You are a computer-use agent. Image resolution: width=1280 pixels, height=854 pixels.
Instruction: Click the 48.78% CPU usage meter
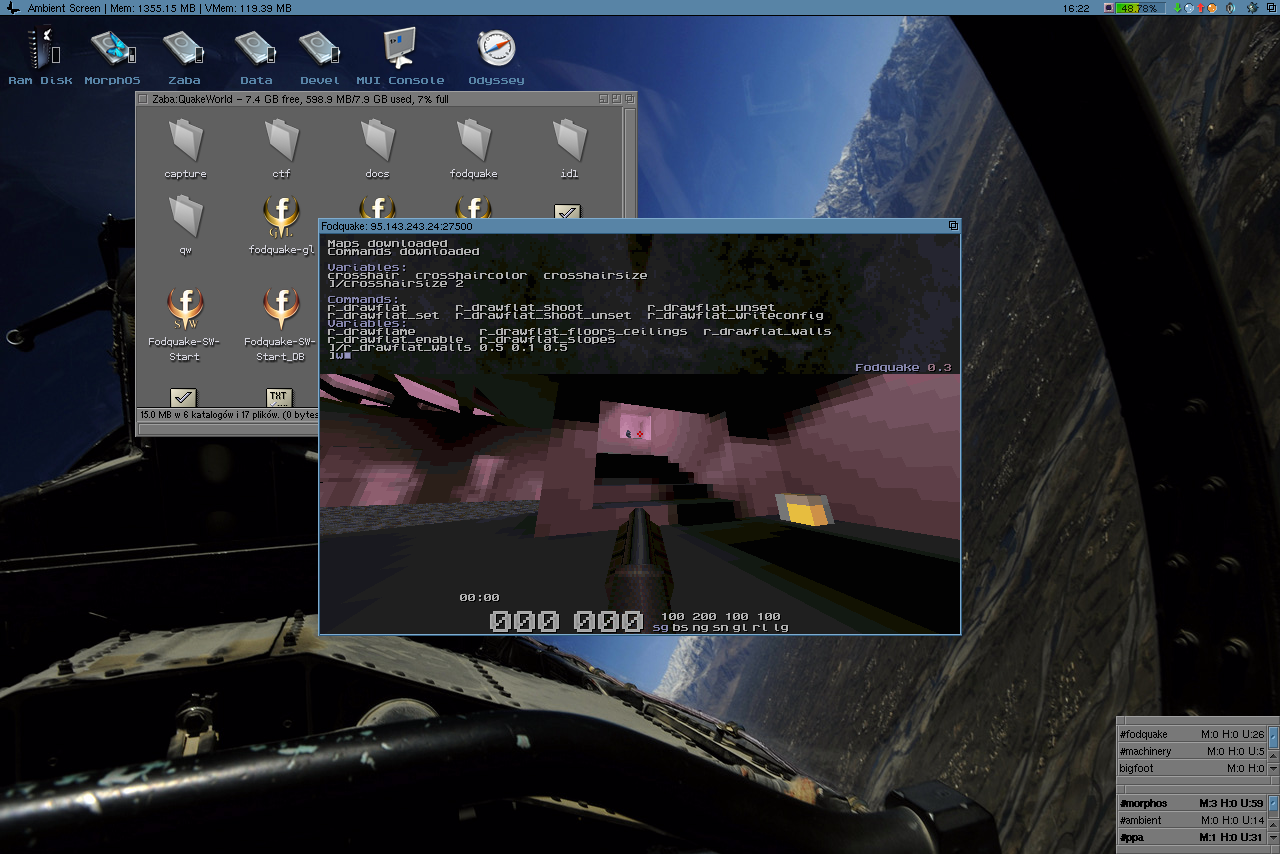coord(1141,8)
